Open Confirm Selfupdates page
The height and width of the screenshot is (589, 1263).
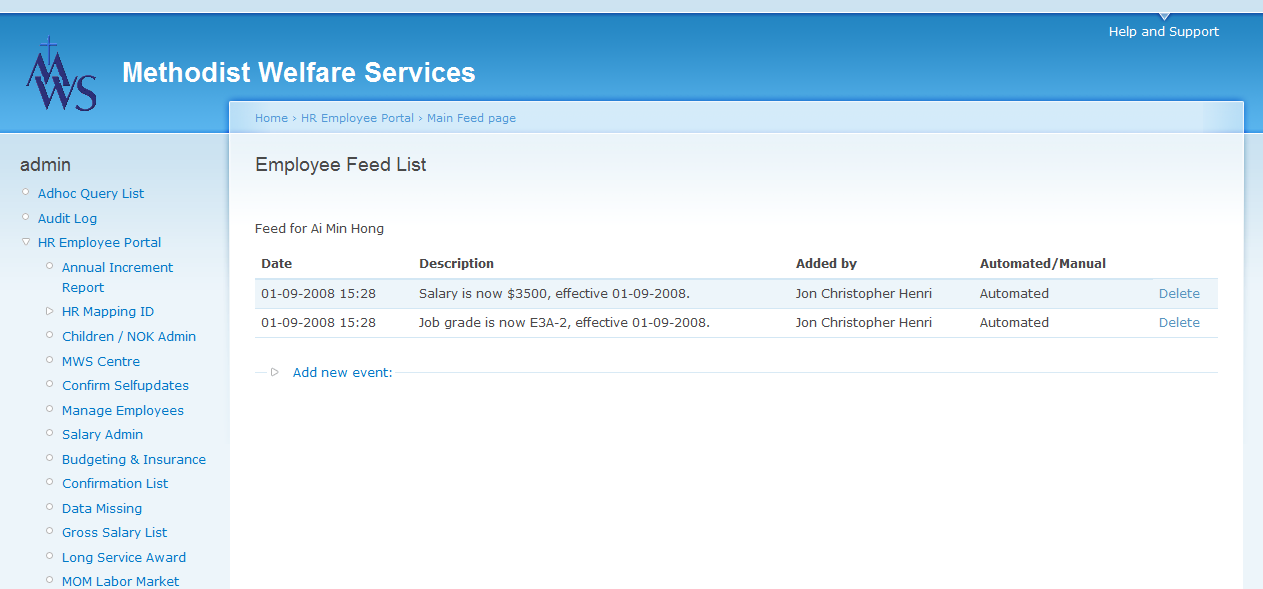pos(125,386)
